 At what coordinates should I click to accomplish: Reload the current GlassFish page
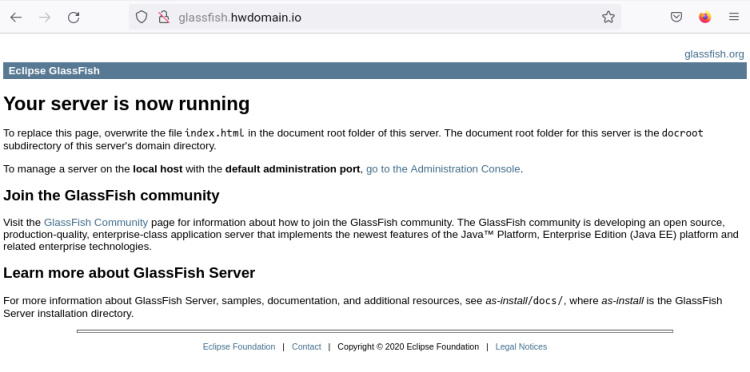(x=73, y=18)
